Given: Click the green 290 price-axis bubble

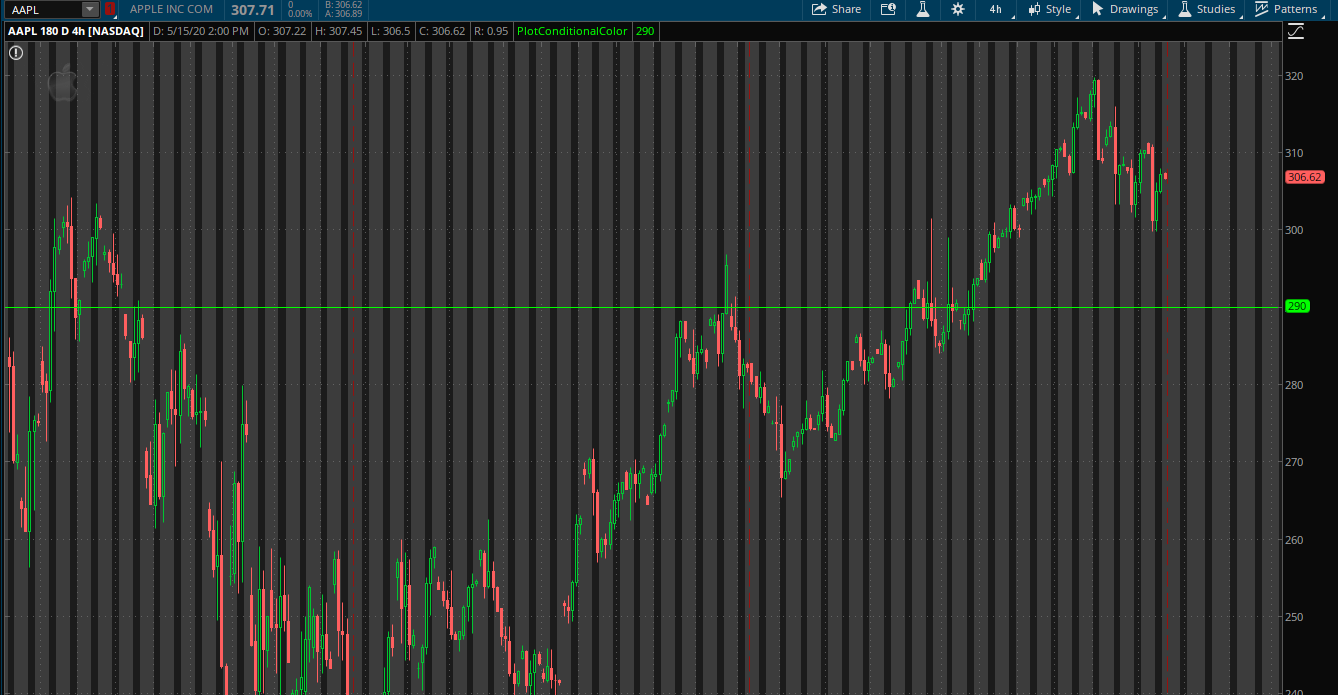Looking at the screenshot, I should click(1297, 306).
